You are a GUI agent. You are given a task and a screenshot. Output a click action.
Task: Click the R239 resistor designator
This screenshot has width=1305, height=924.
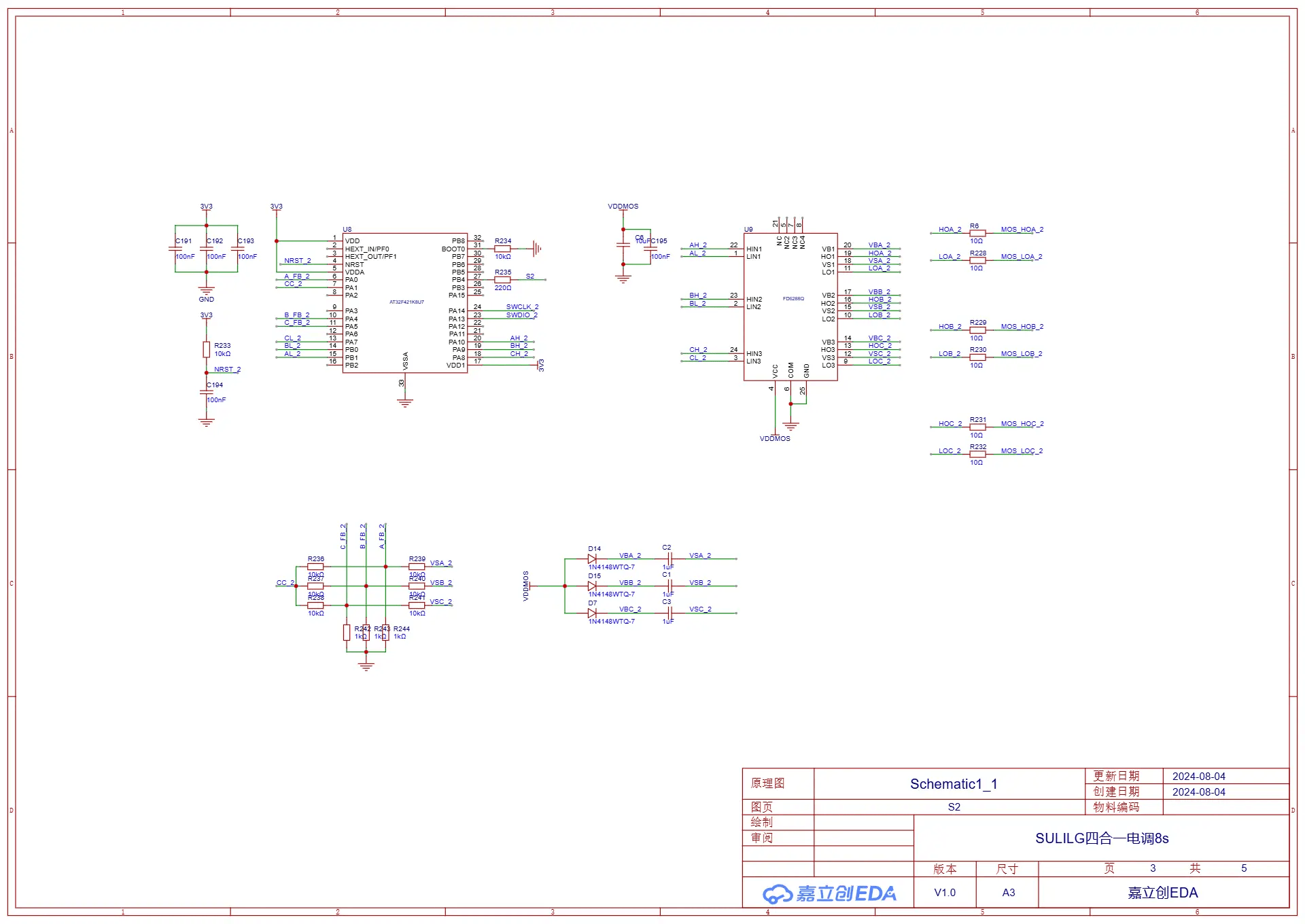(417, 559)
